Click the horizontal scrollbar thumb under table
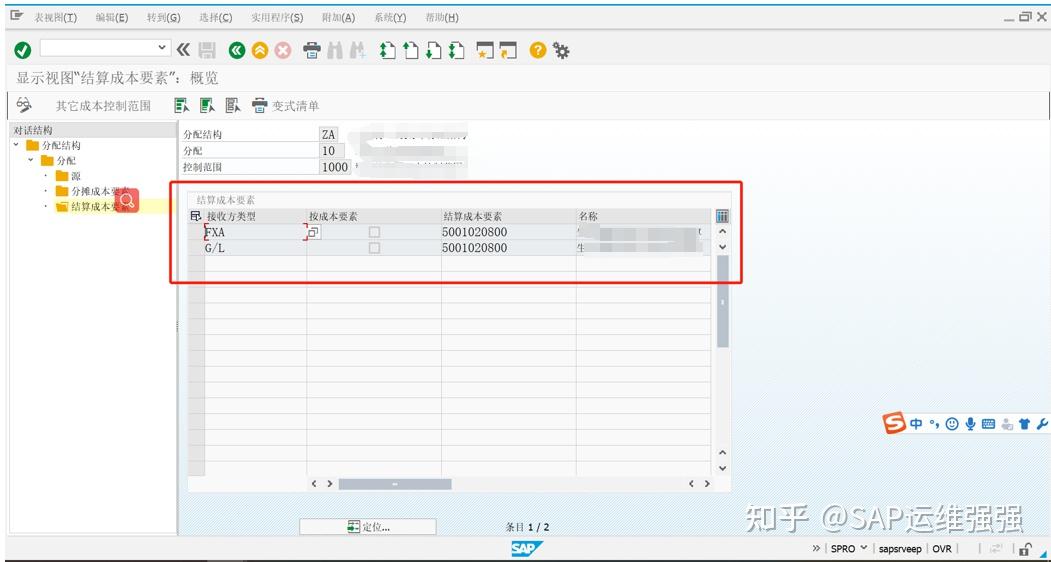The image size is (1051, 562). (x=395, y=484)
